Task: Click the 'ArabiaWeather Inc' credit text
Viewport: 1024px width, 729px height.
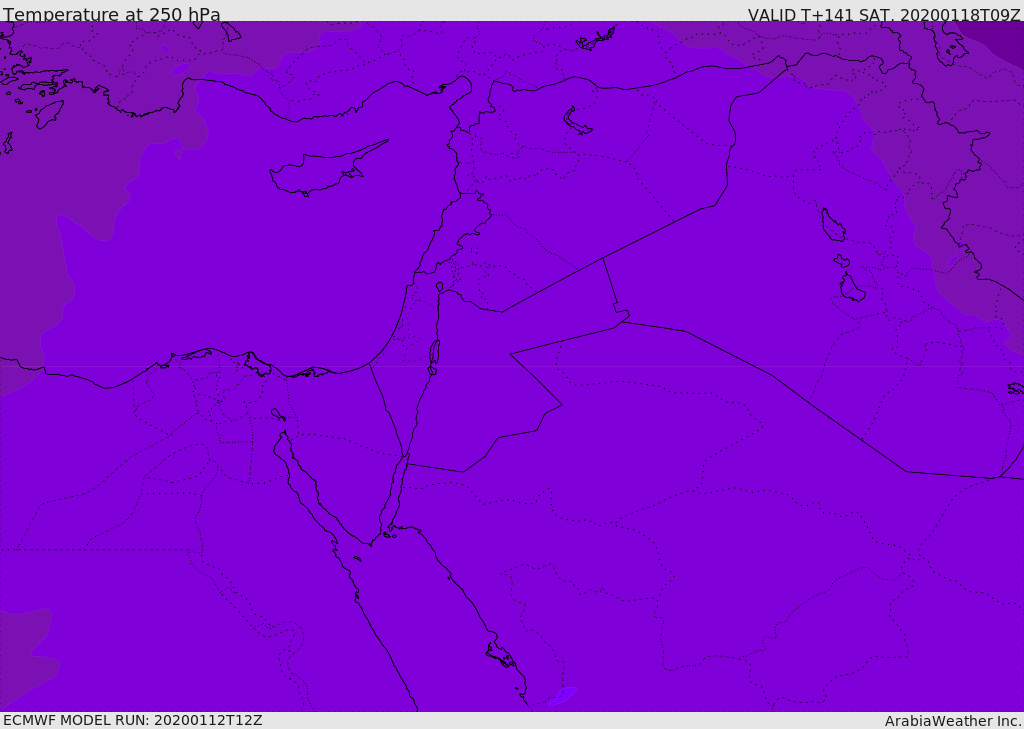Action: click(x=952, y=721)
